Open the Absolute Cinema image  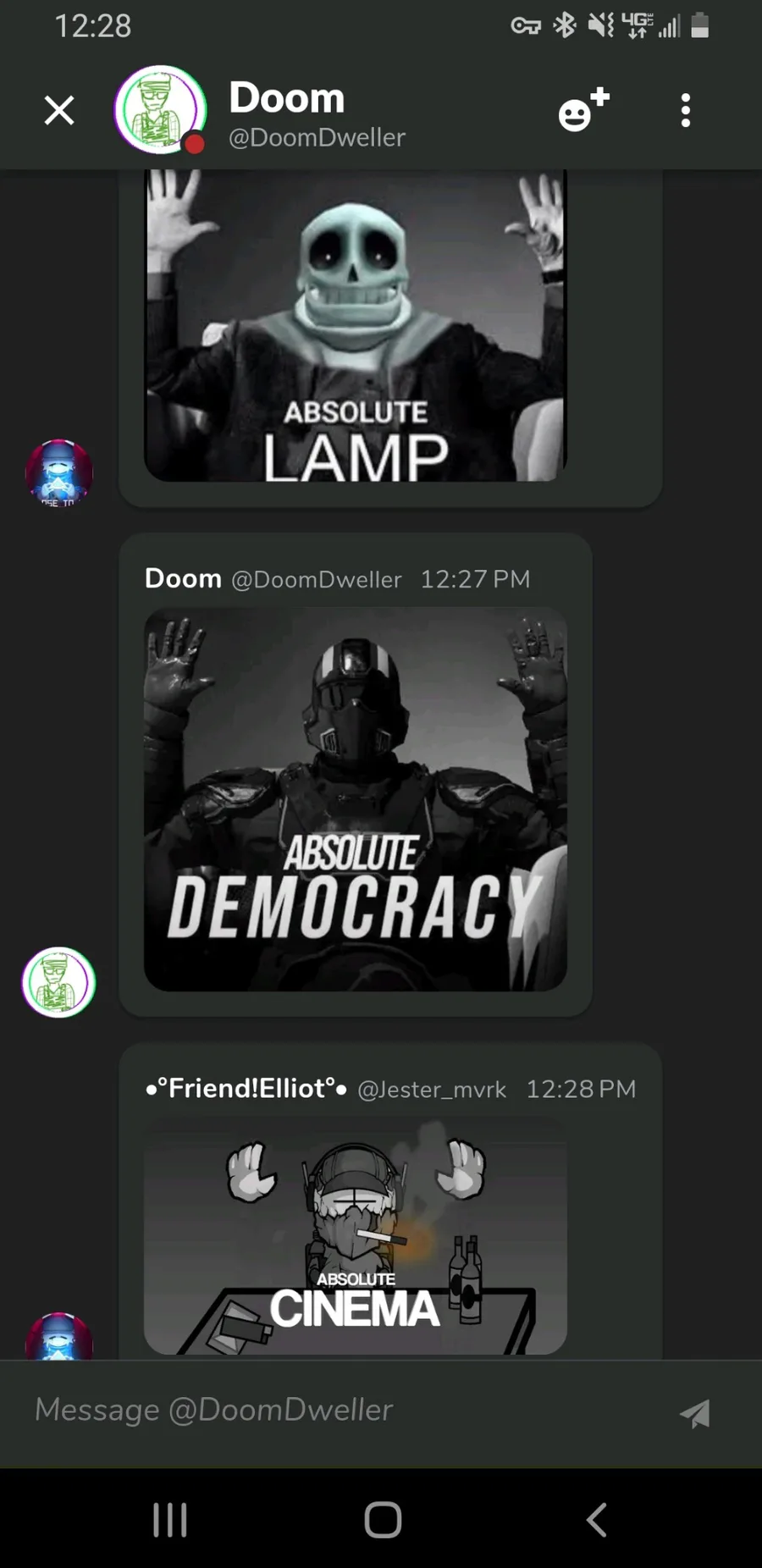pyautogui.click(x=356, y=1235)
